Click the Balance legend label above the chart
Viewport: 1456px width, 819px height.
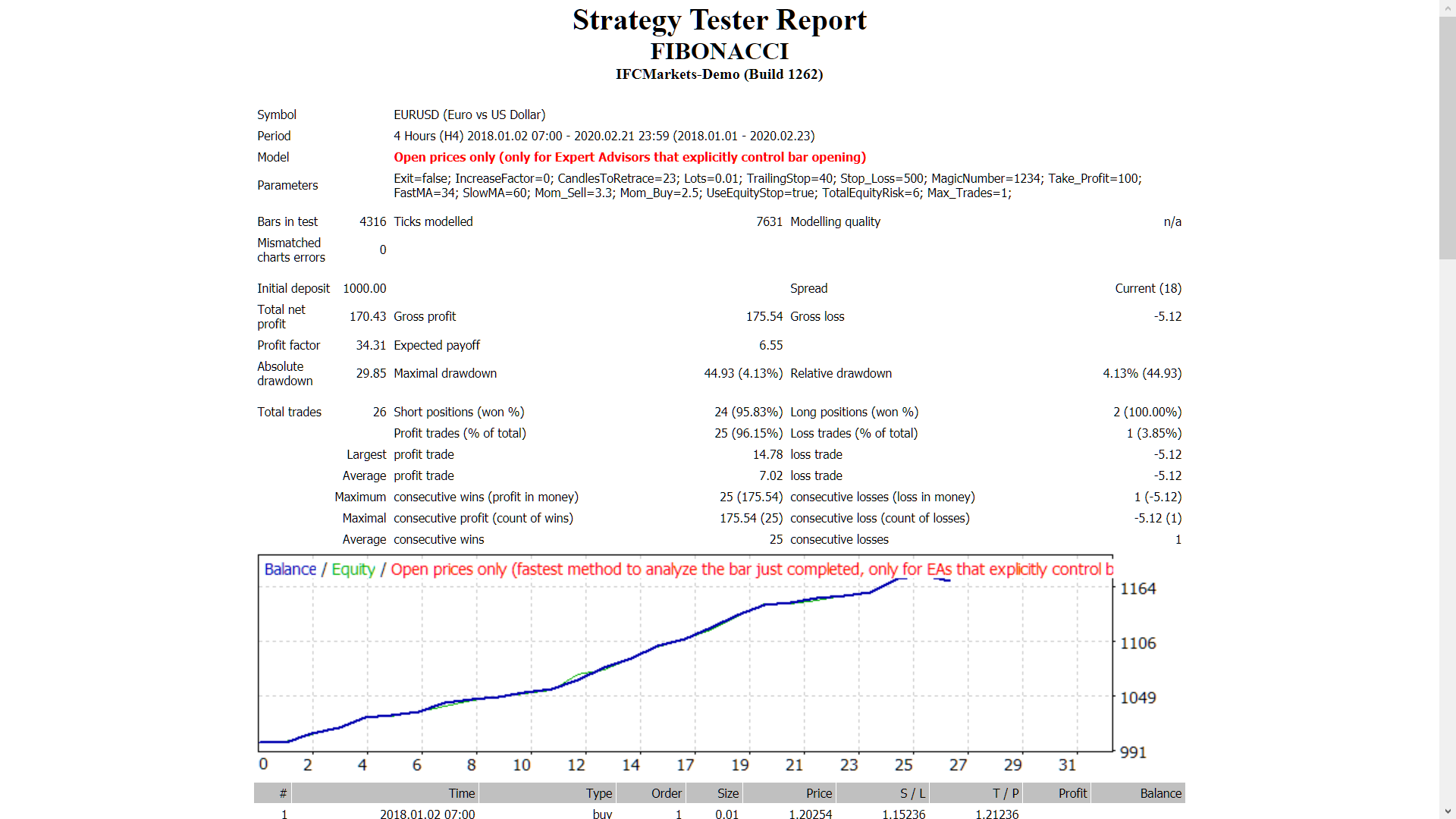[x=290, y=570]
